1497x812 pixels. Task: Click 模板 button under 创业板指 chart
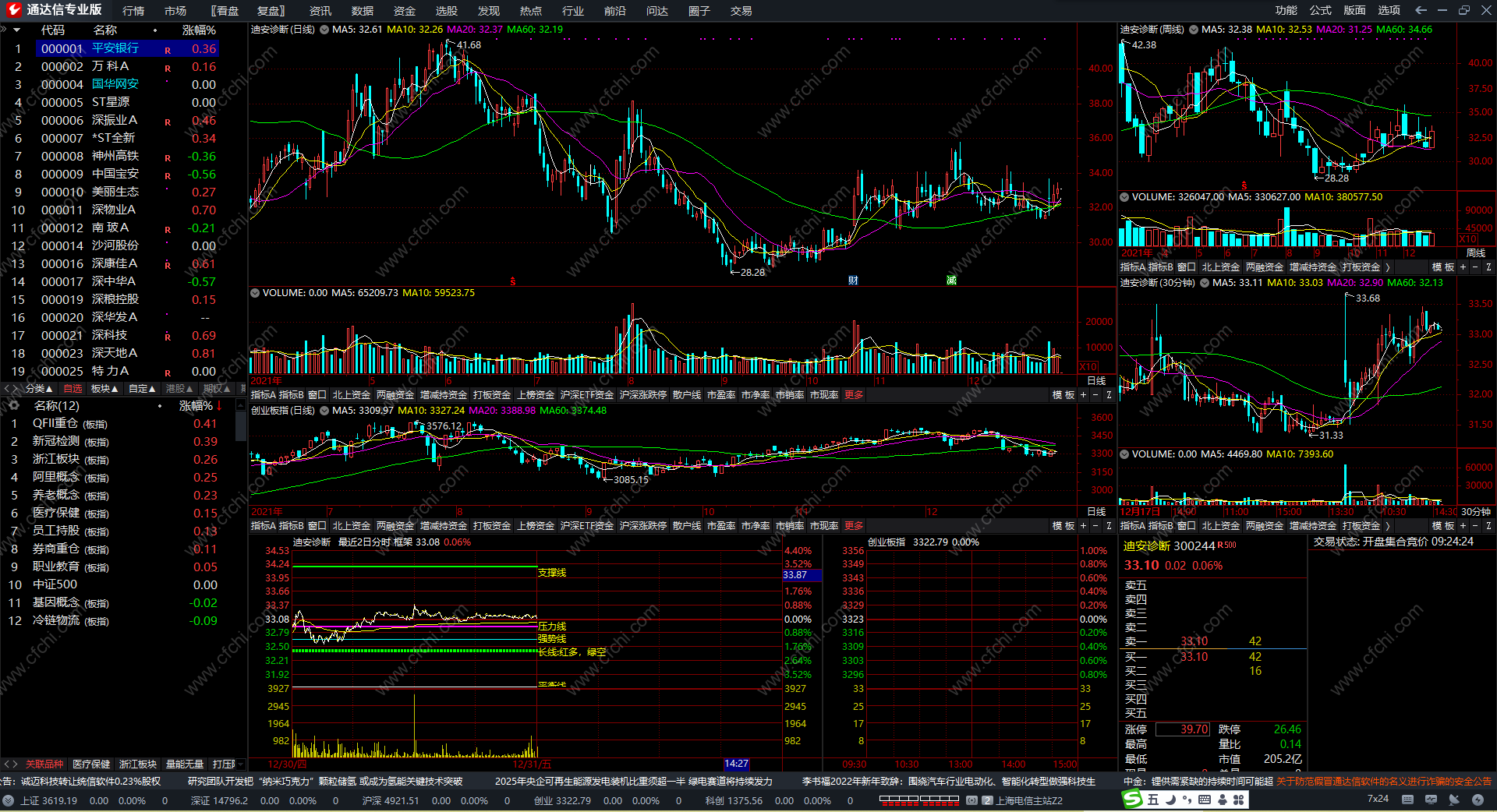point(1063,526)
